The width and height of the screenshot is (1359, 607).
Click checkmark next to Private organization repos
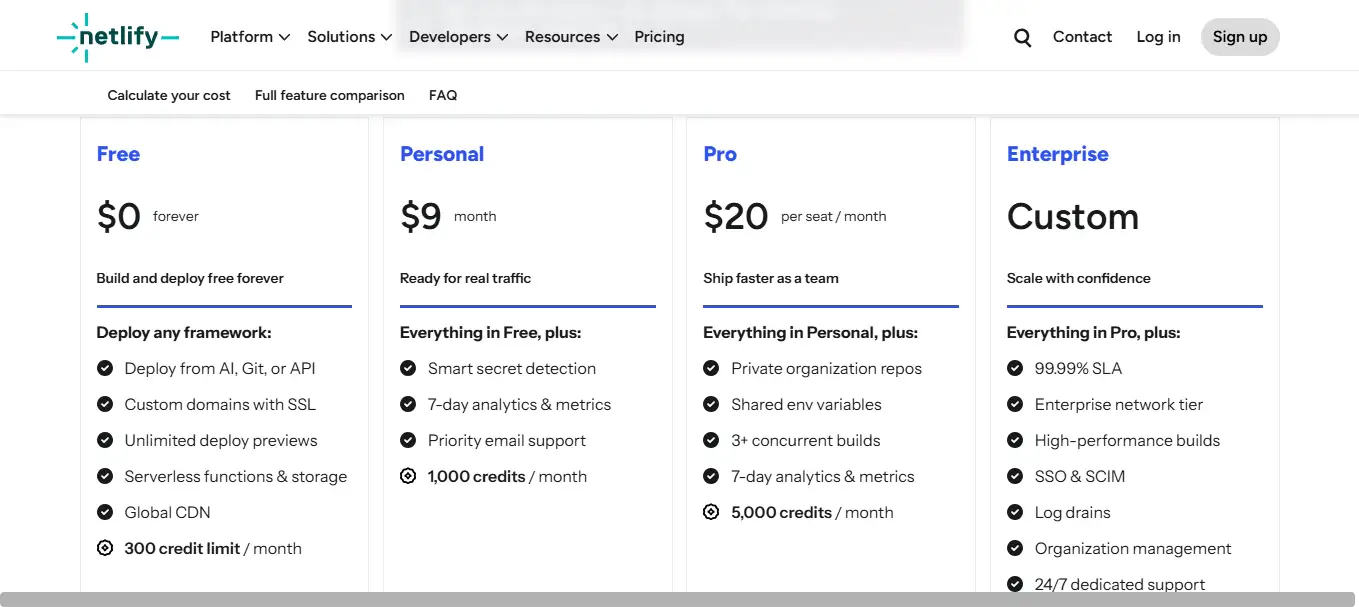click(711, 368)
